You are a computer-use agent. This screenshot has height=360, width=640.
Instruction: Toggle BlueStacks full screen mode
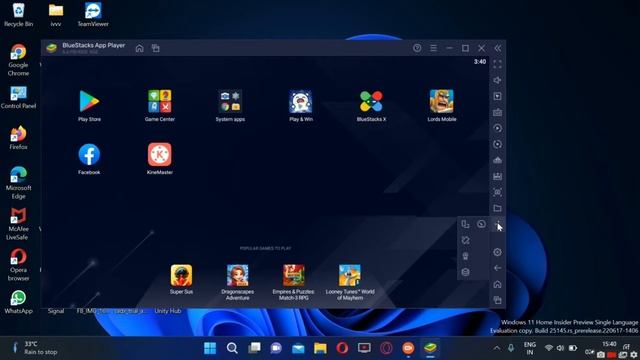pos(498,64)
